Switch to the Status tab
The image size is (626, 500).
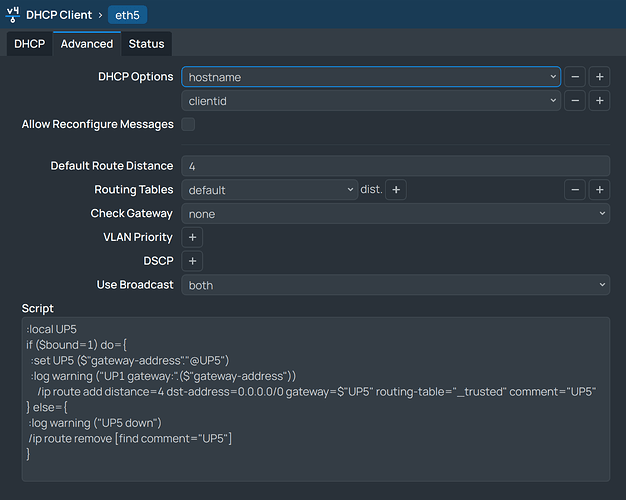(x=146, y=44)
